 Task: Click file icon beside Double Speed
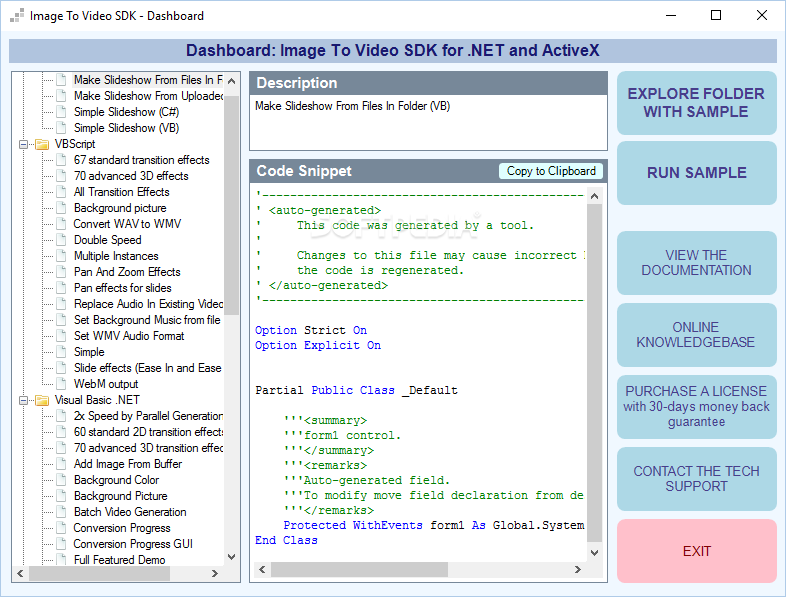[x=61, y=240]
